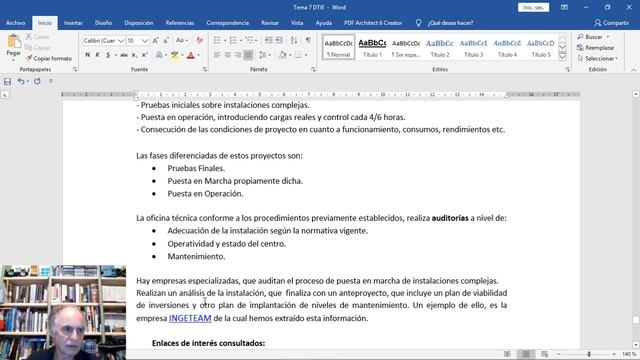Apply text effects icon
Viewport: 640px width, 360px height.
tap(159, 55)
